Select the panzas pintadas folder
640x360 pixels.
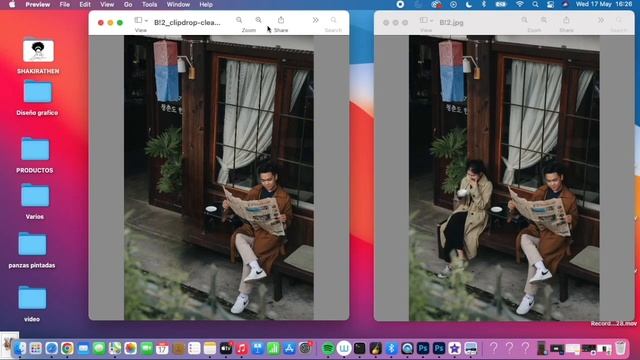[x=32, y=250]
